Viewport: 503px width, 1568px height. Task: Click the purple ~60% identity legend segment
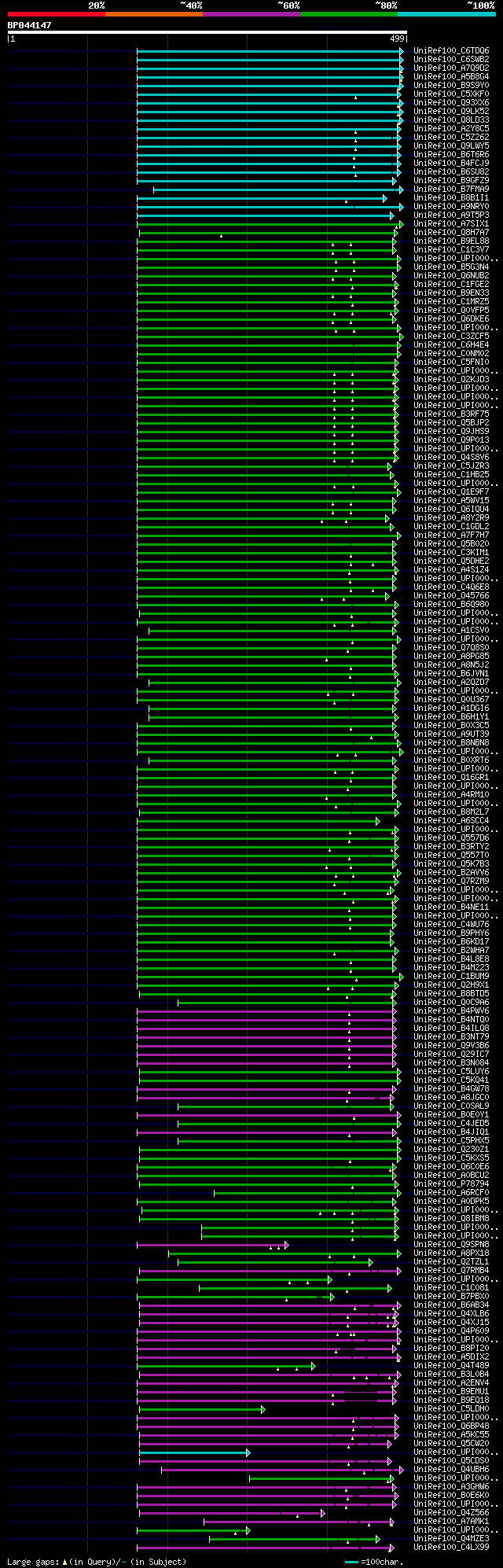[x=251, y=14]
